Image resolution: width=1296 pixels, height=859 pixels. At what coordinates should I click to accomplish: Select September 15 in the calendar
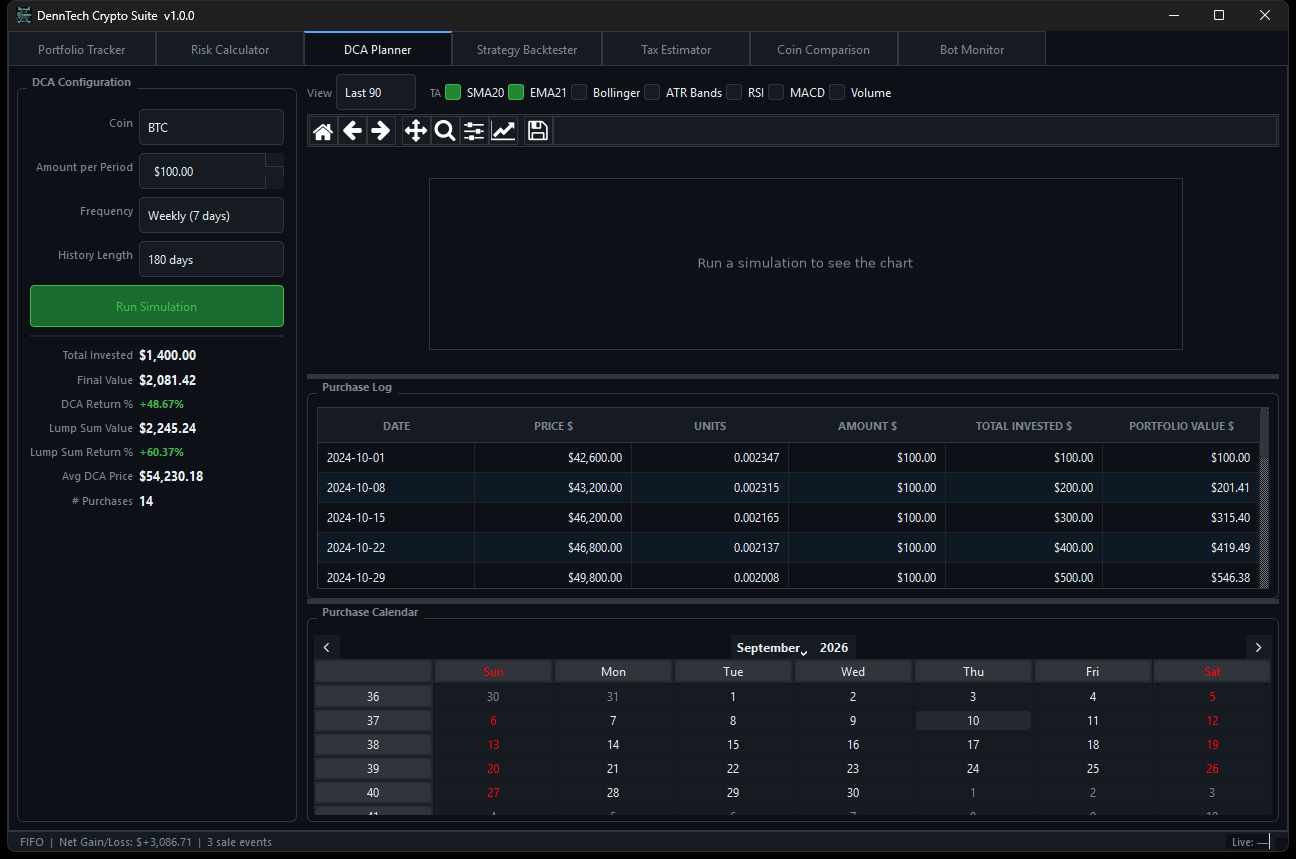click(733, 744)
